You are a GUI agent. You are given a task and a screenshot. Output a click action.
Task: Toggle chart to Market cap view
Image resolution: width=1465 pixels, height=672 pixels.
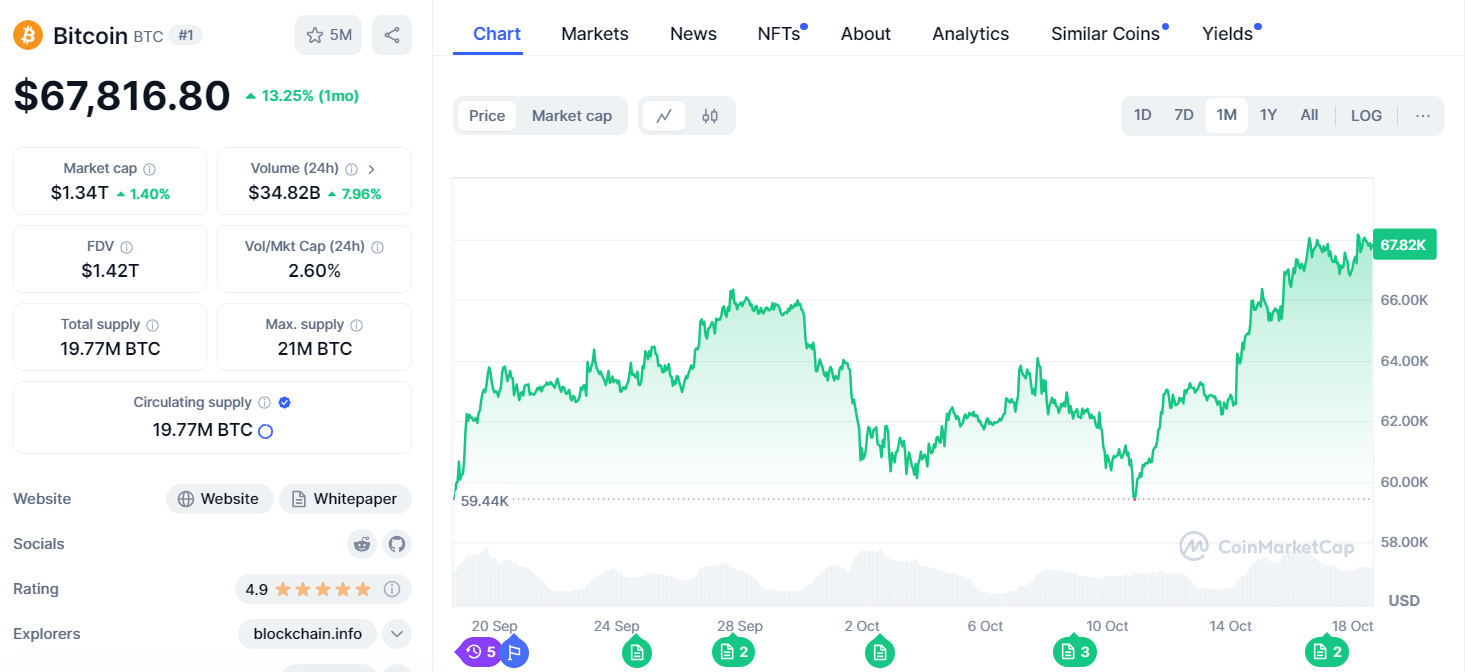(x=572, y=115)
